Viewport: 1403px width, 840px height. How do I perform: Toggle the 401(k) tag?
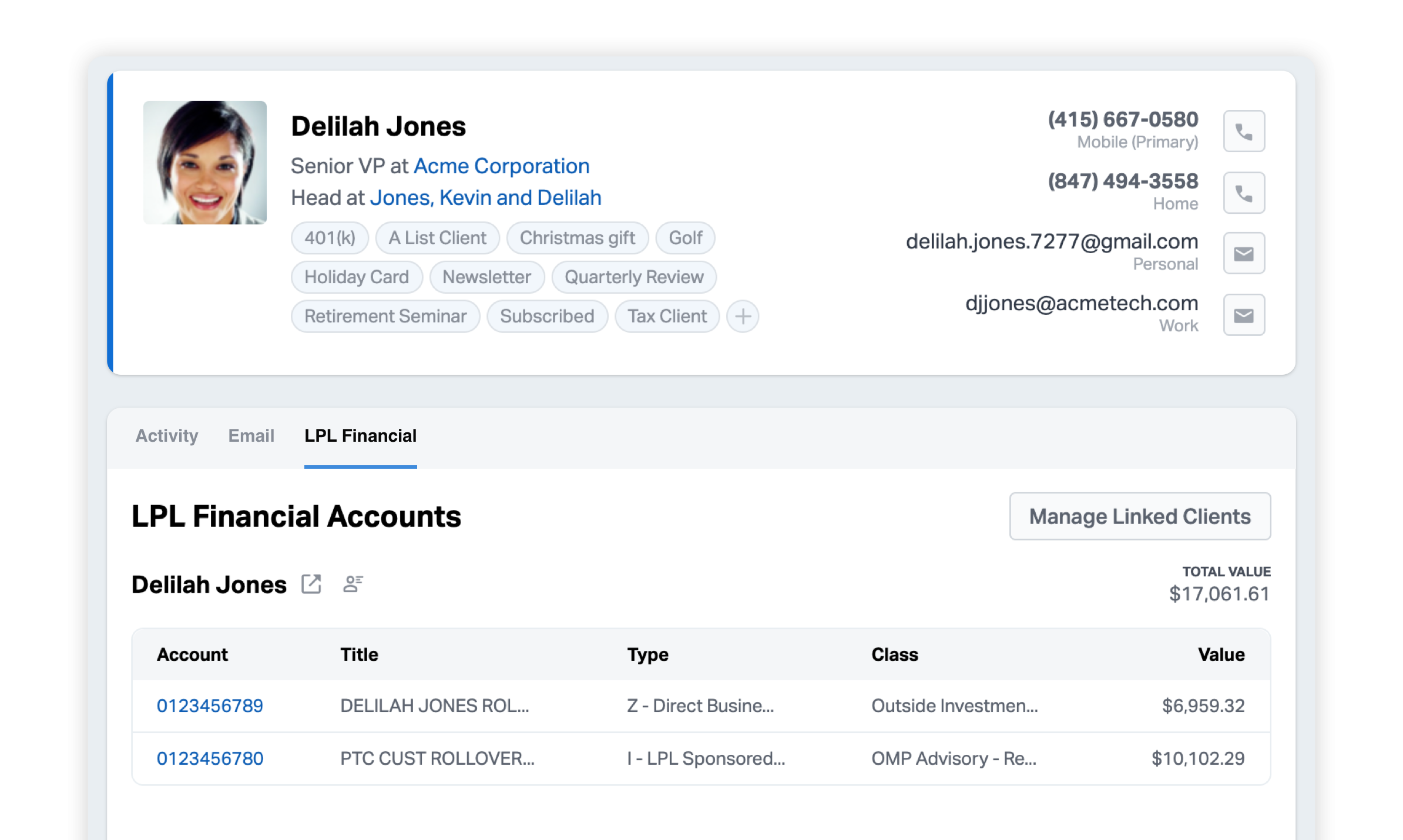click(x=329, y=237)
